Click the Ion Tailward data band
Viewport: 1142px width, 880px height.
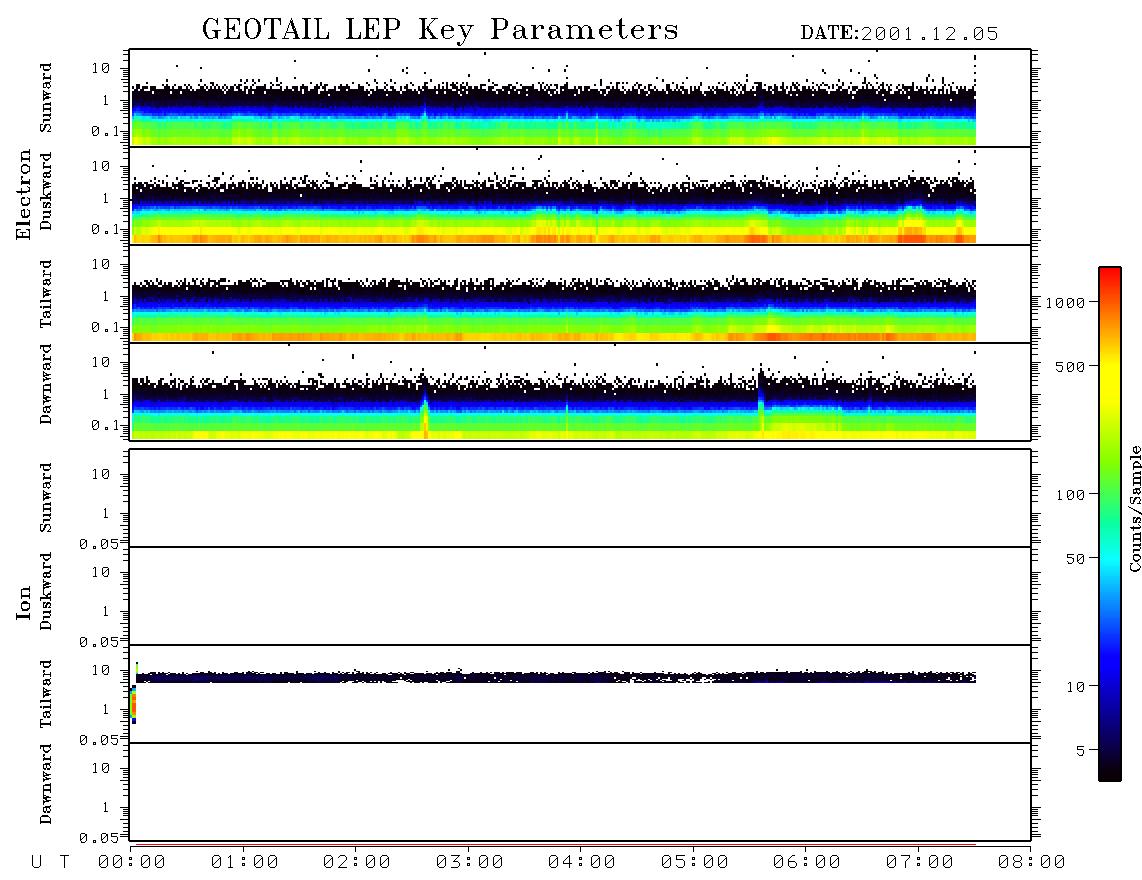click(x=556, y=677)
